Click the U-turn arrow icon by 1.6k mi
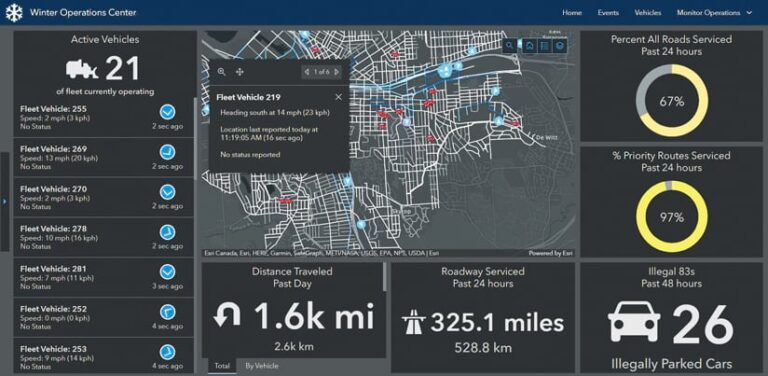The image size is (768, 376). [x=227, y=316]
